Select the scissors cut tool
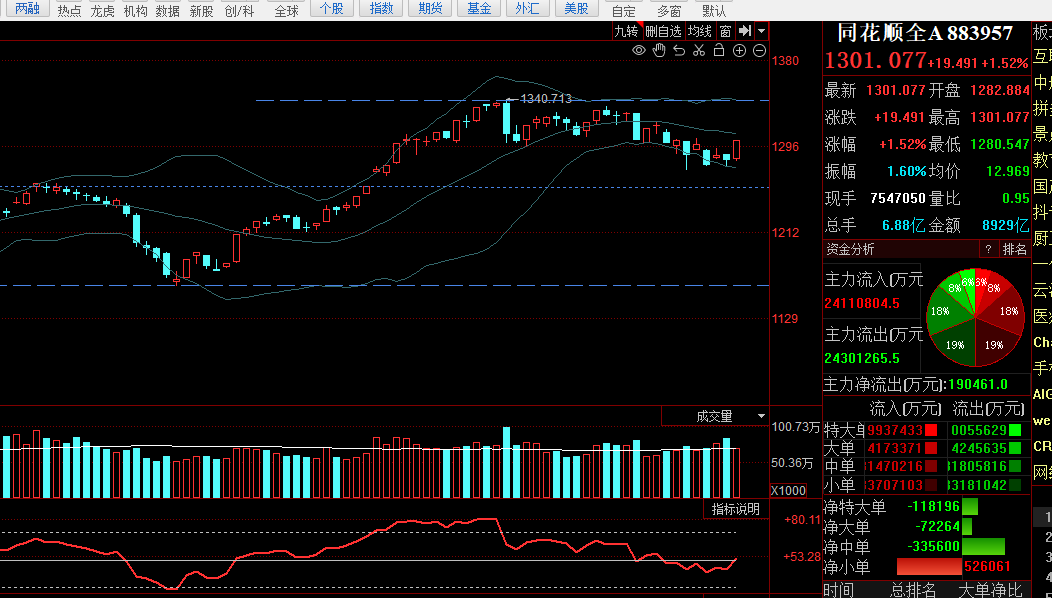This screenshot has height=598, width=1052. (699, 50)
